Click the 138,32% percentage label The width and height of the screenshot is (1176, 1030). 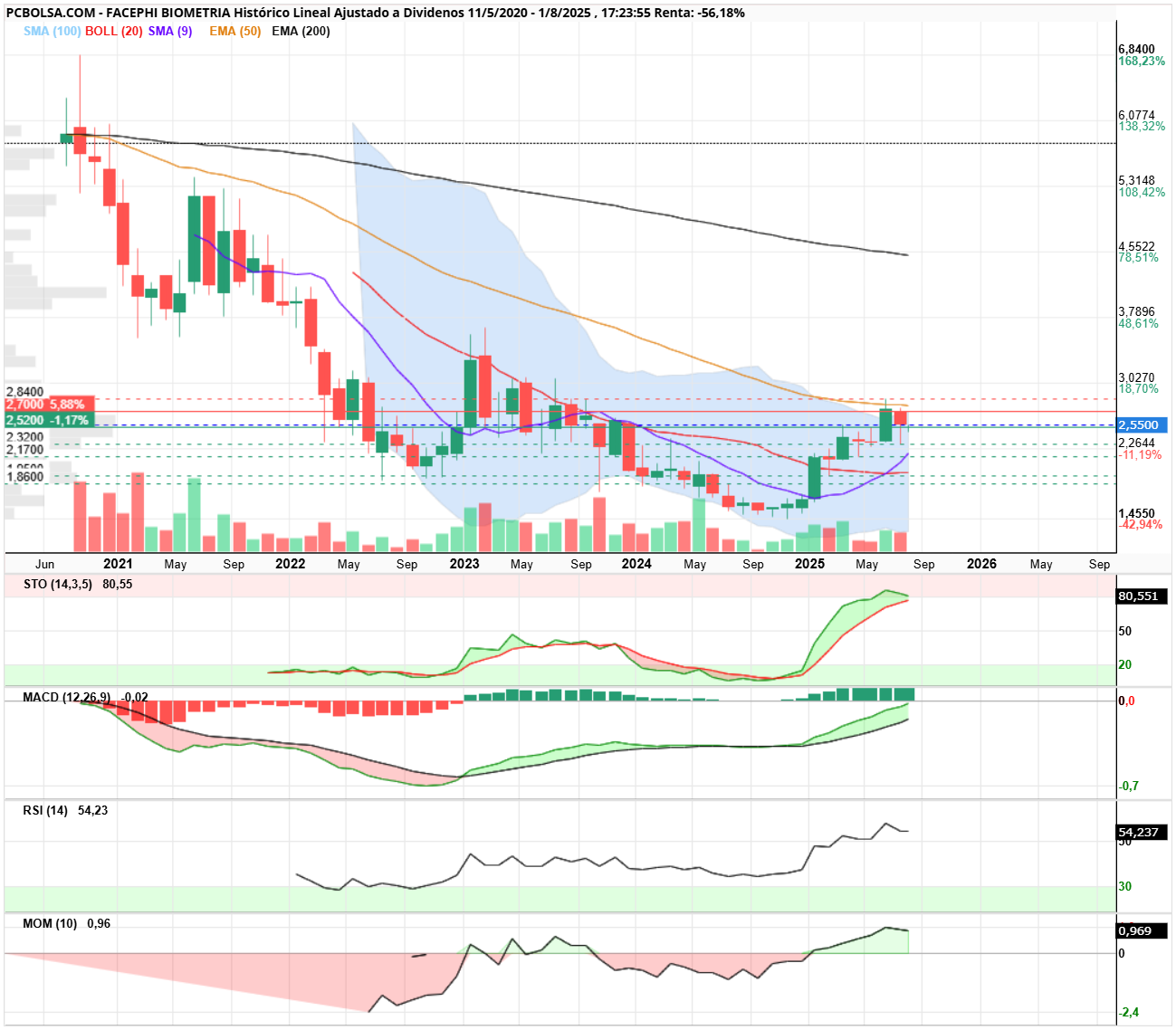[x=1142, y=127]
